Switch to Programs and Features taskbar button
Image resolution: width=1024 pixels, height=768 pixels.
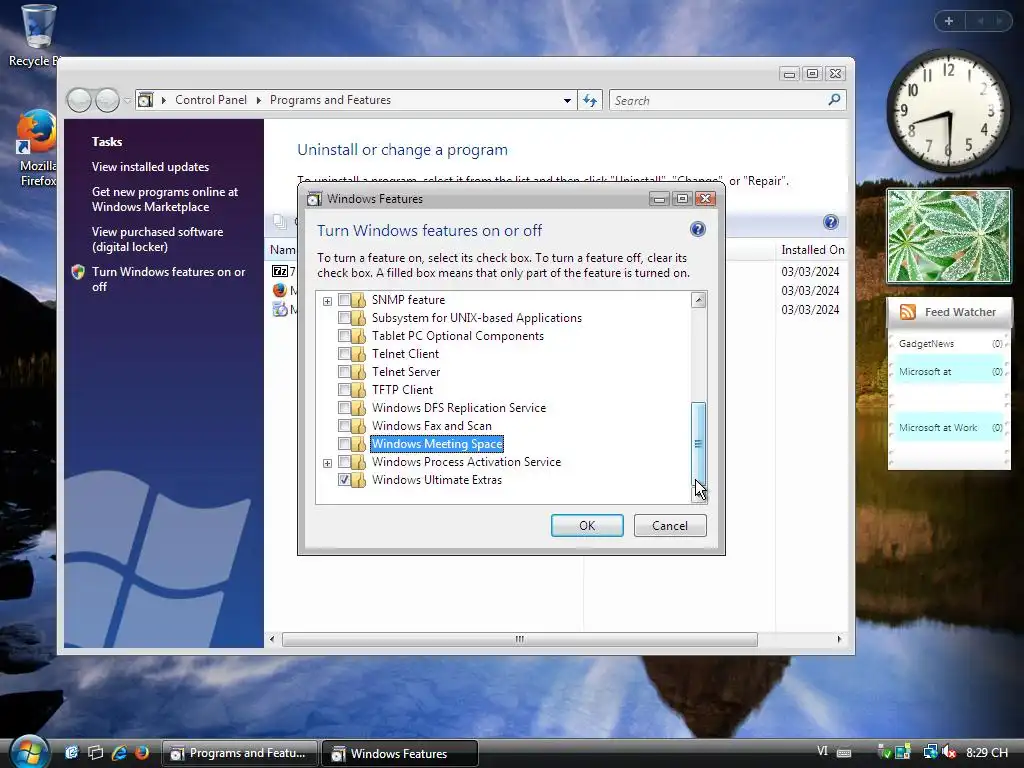tap(240, 753)
